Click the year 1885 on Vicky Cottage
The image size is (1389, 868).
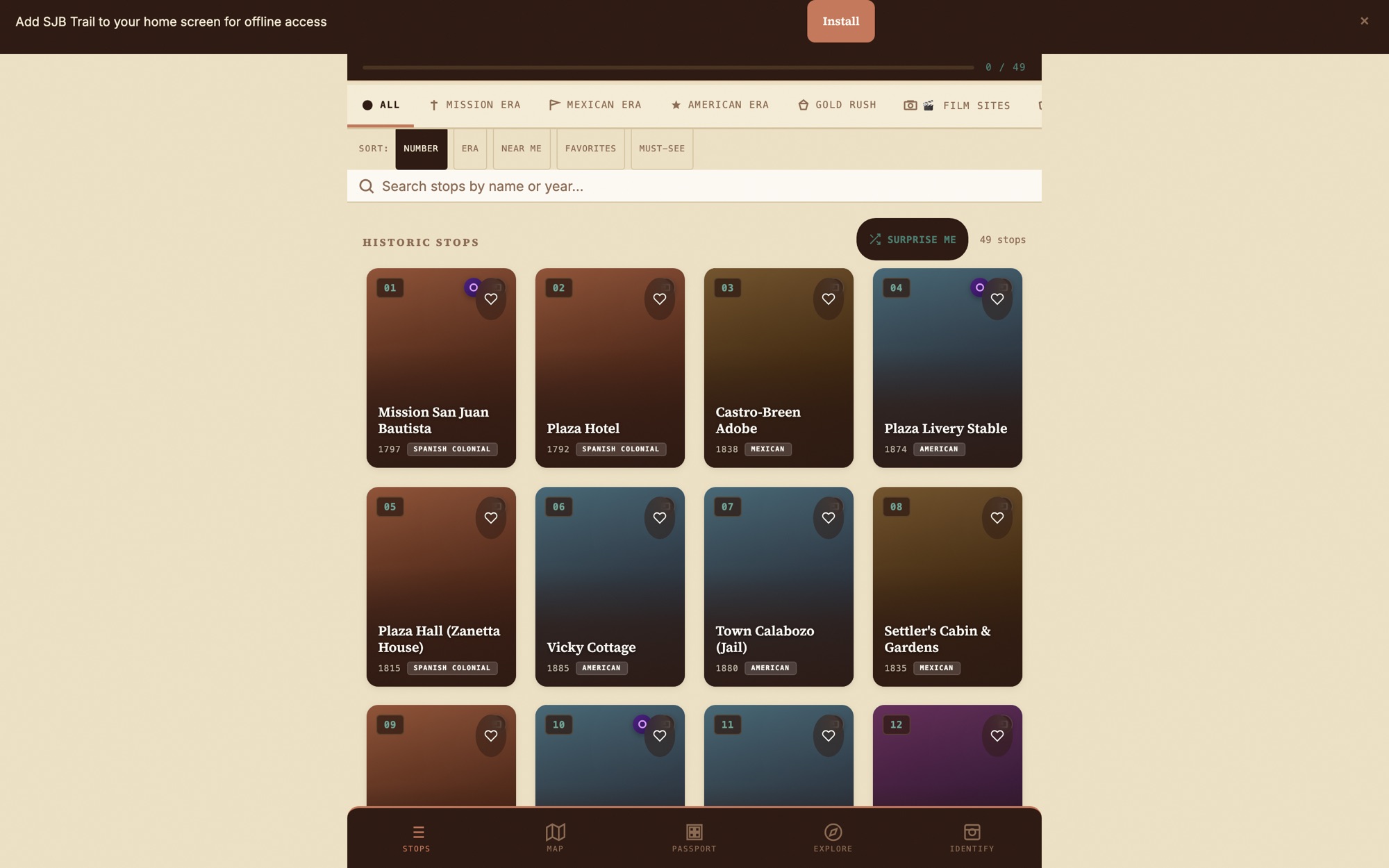[558, 668]
